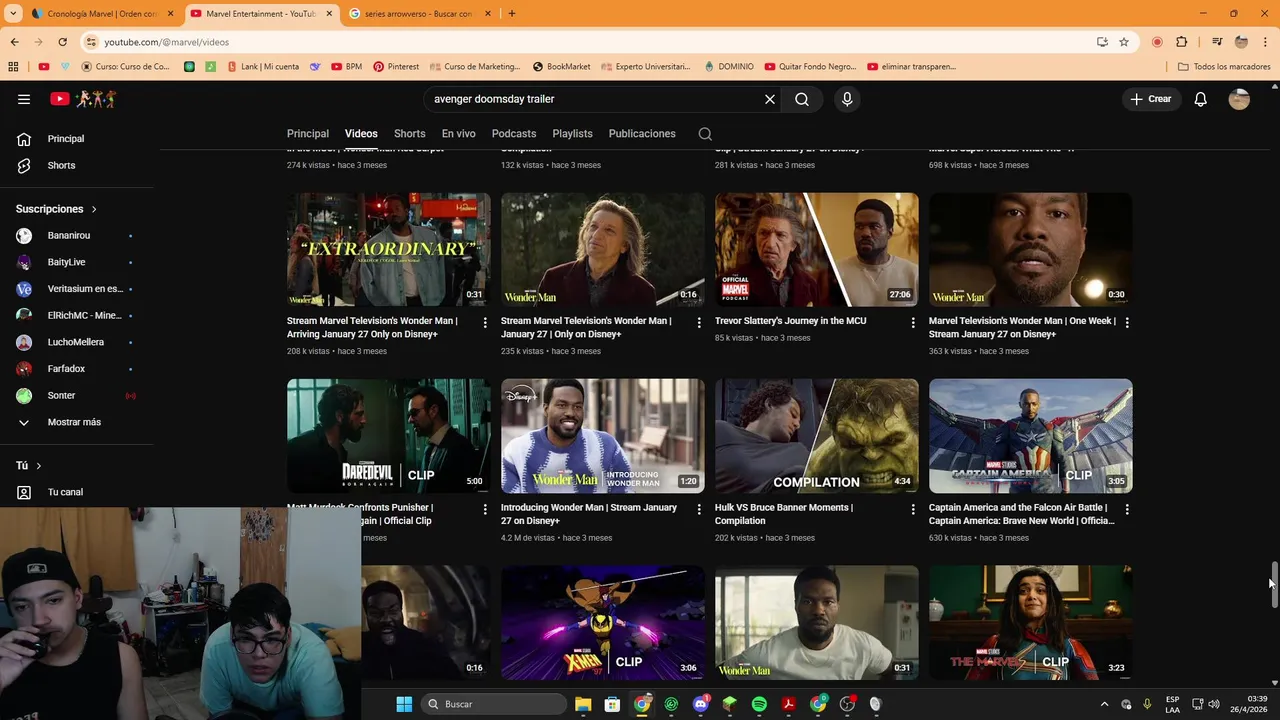Open Chrome tab search dropdown
Viewport: 1280px width, 720px height.
(x=13, y=14)
